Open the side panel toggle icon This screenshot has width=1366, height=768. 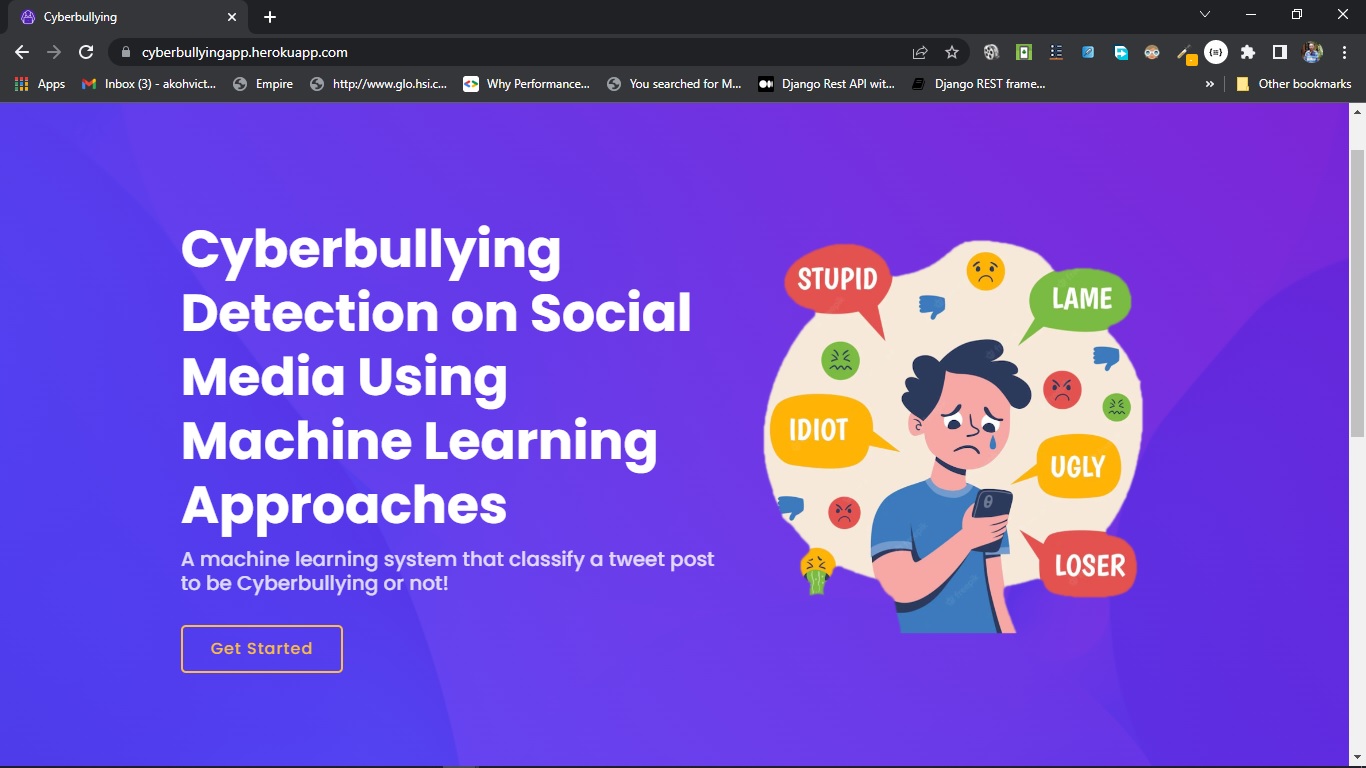click(x=1279, y=52)
